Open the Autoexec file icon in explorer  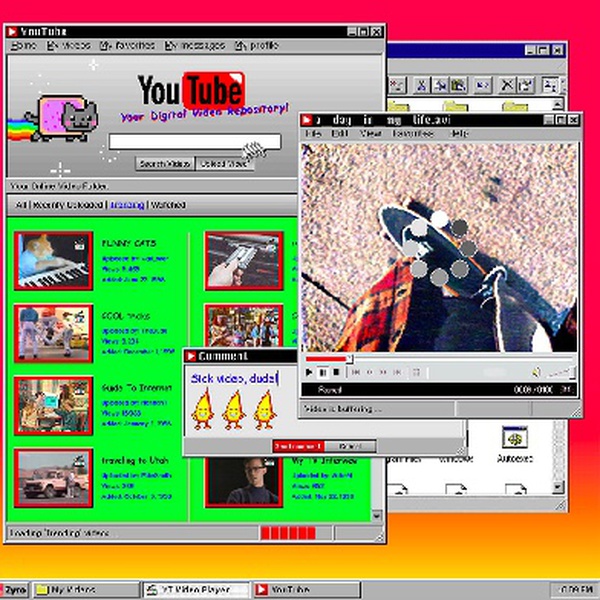(x=515, y=444)
